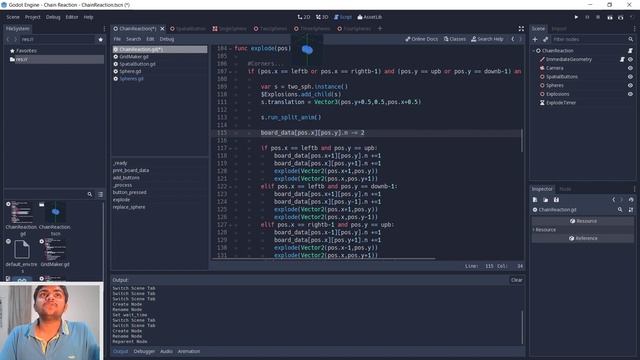Open Search Help
Image resolution: width=640 pixels, height=360 pixels.
click(x=487, y=39)
